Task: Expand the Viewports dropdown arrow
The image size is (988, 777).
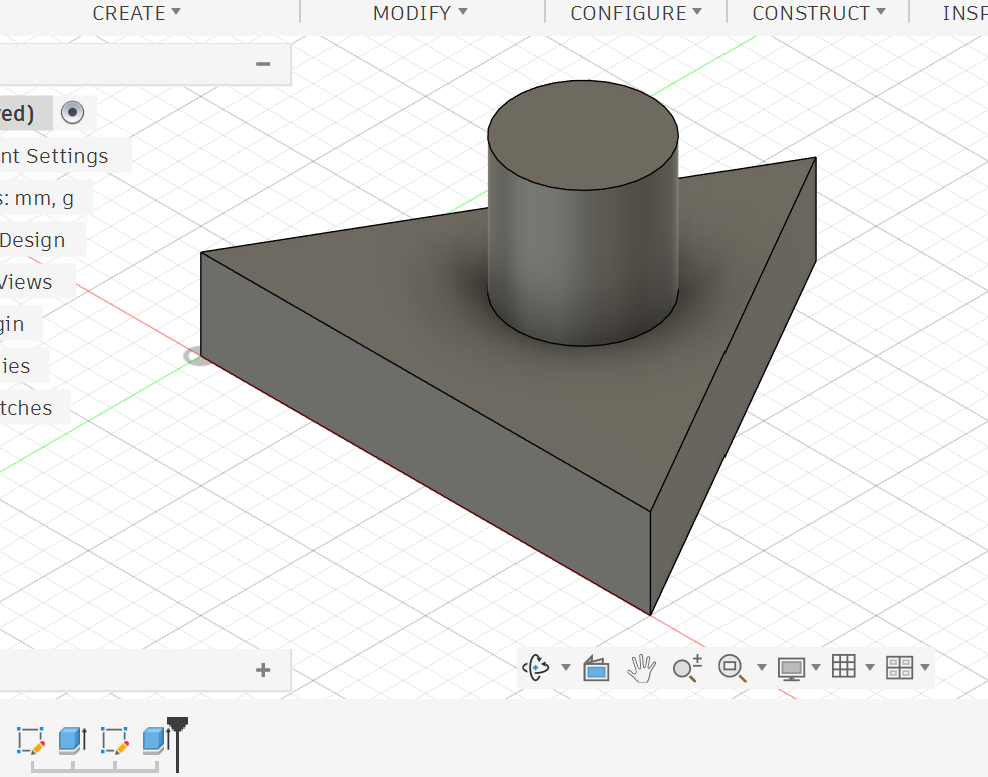Action: pos(925,667)
